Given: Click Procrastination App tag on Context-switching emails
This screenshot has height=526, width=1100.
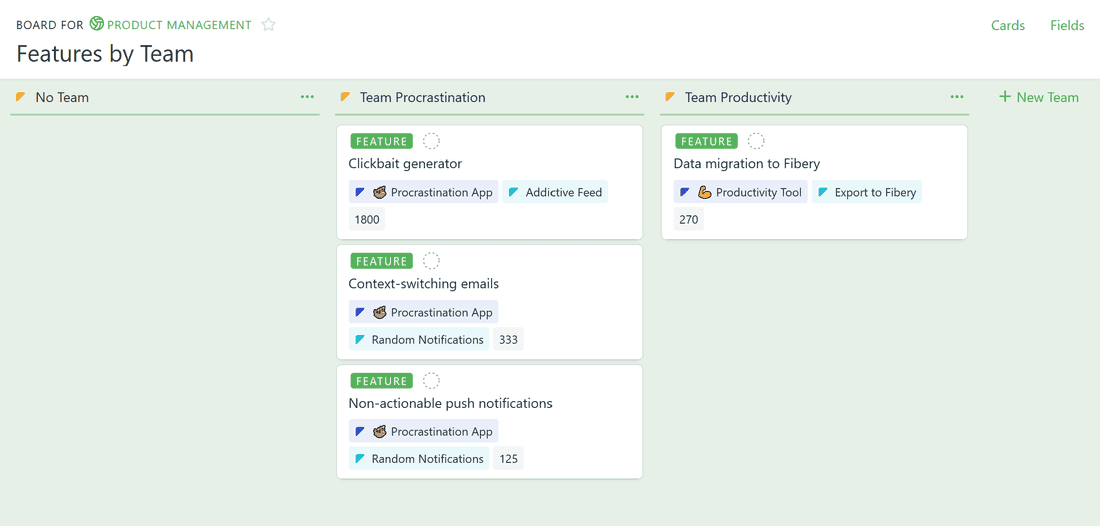Looking at the screenshot, I should pos(424,312).
